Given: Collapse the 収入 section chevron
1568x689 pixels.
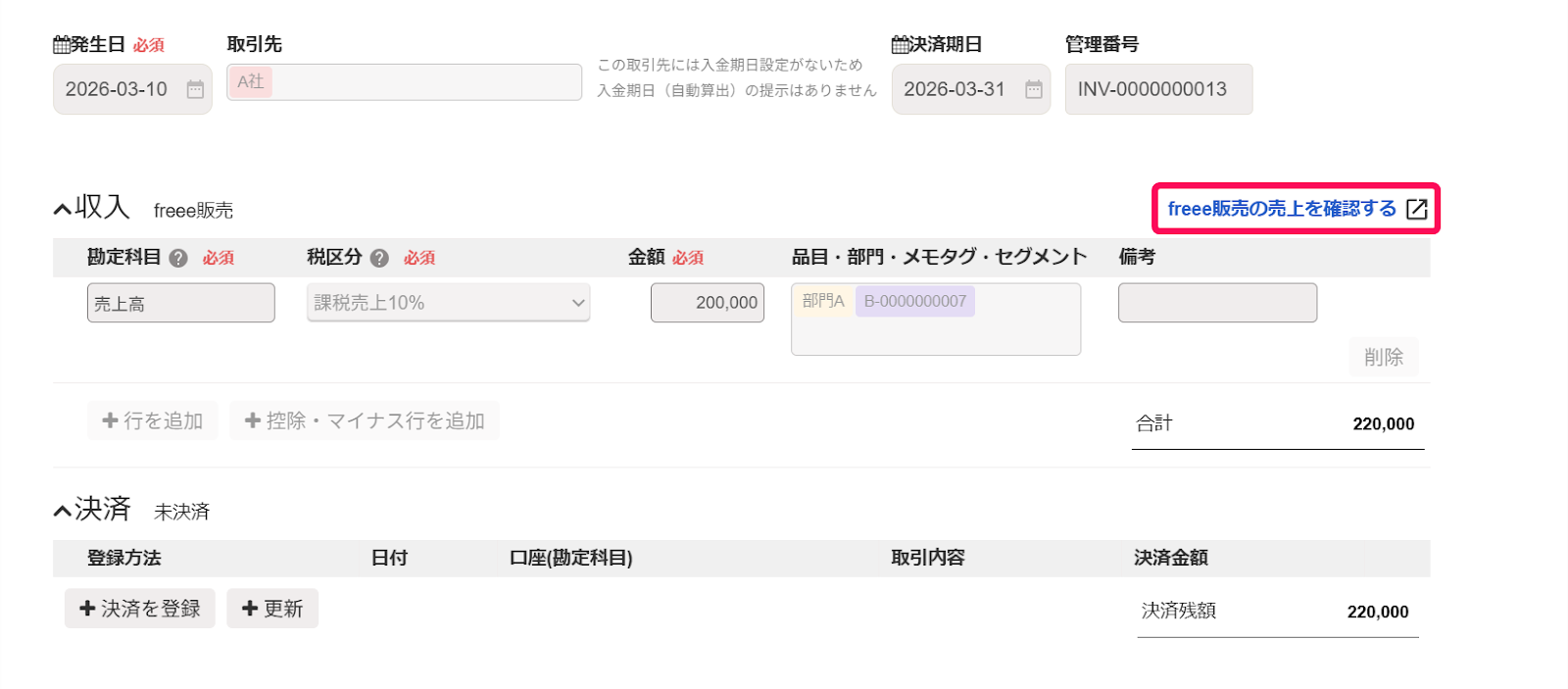Looking at the screenshot, I should coord(63,209).
